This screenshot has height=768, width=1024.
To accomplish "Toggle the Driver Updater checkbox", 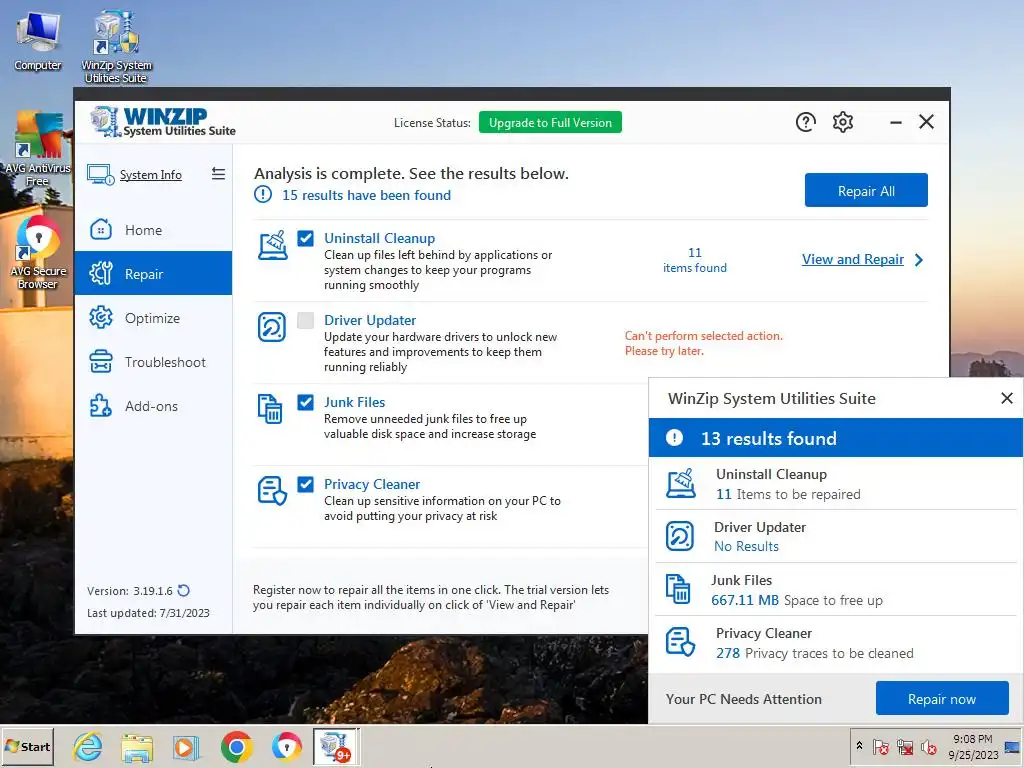I will [306, 320].
